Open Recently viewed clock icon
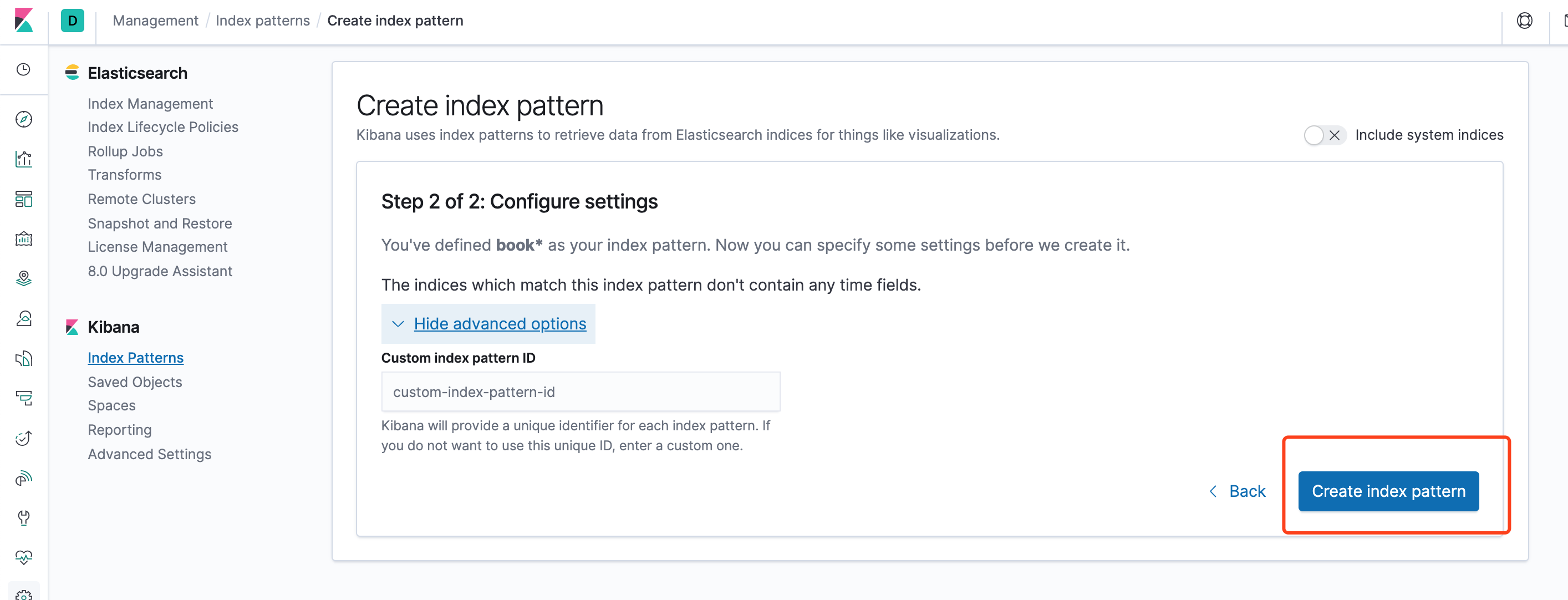The image size is (1568, 600). coord(24,69)
